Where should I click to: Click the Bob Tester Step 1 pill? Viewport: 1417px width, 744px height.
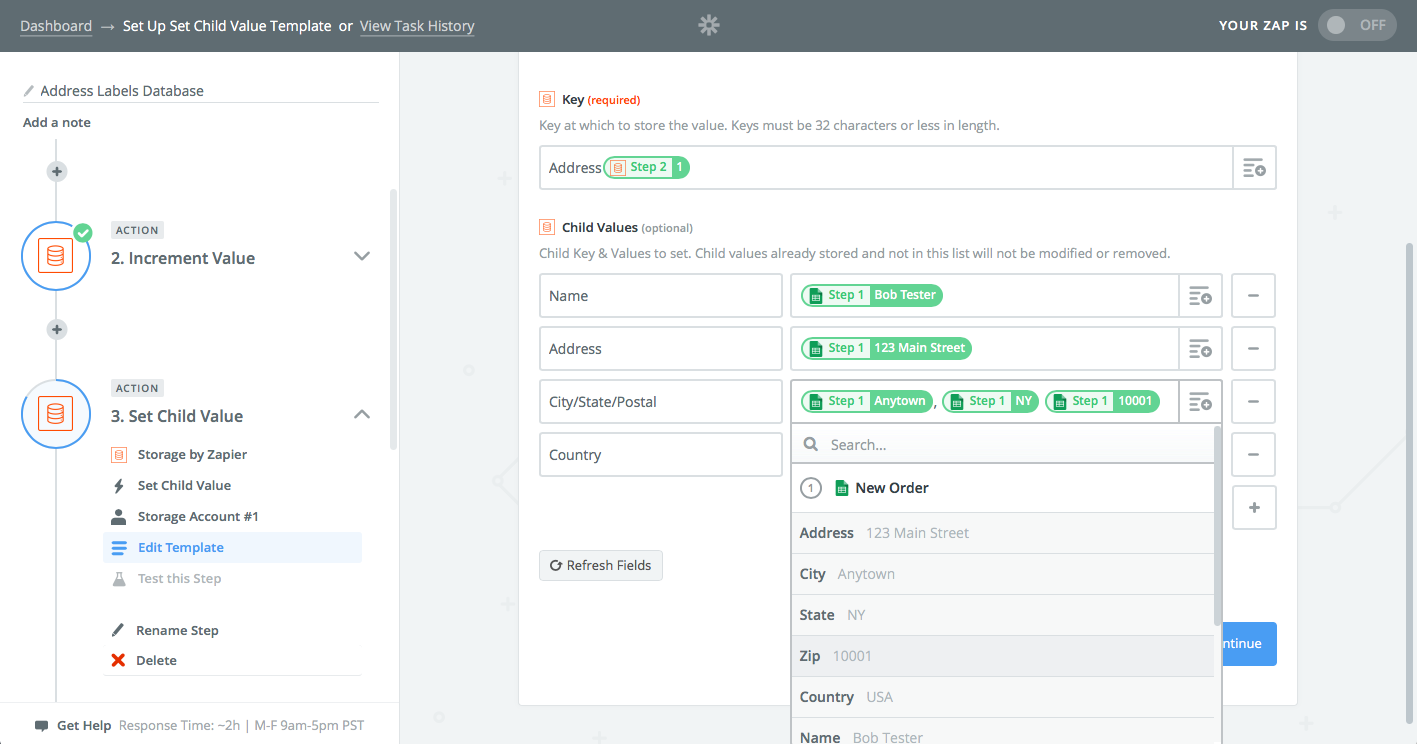[872, 295]
